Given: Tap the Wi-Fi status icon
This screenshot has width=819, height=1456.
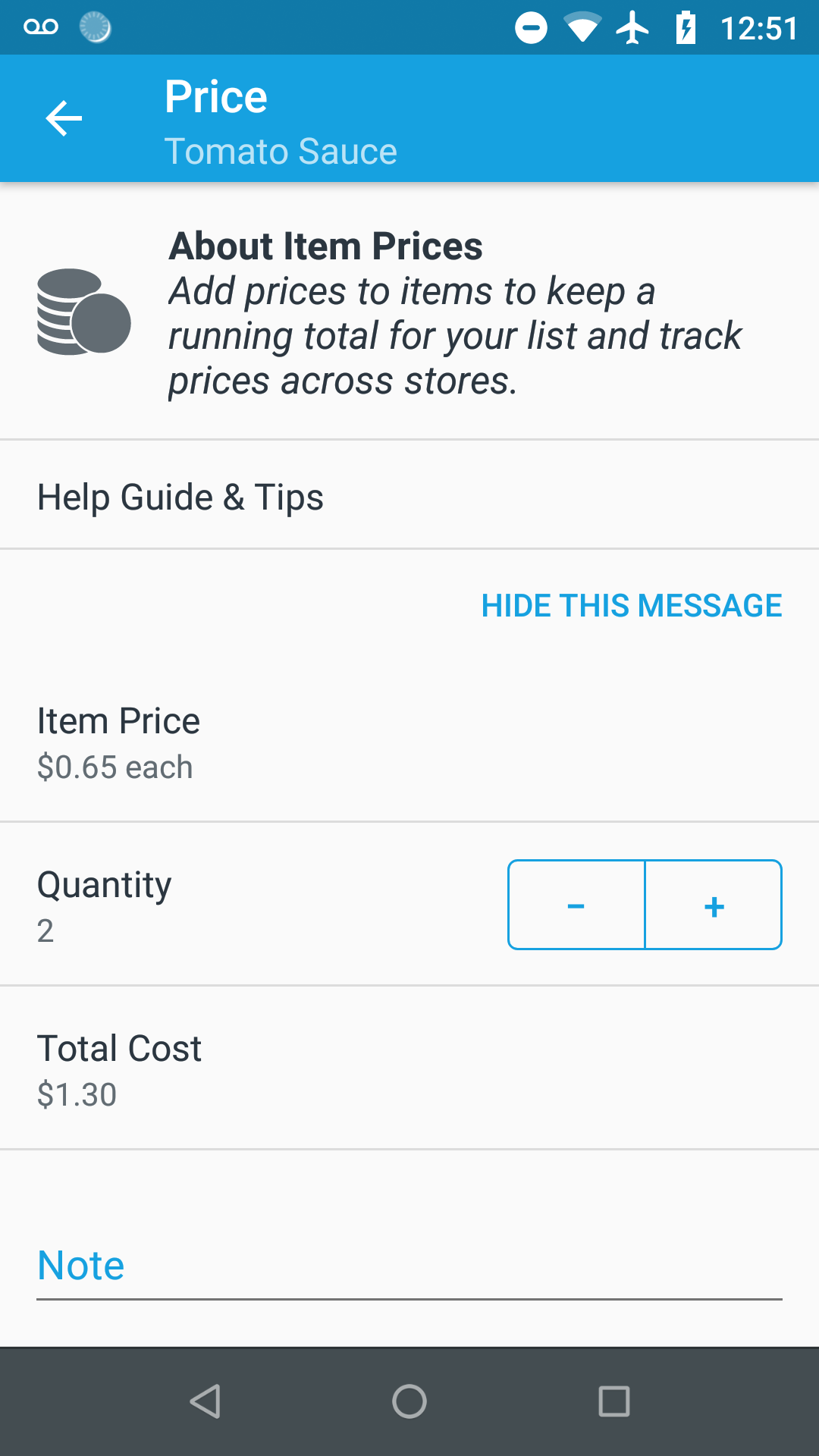Looking at the screenshot, I should [582, 28].
